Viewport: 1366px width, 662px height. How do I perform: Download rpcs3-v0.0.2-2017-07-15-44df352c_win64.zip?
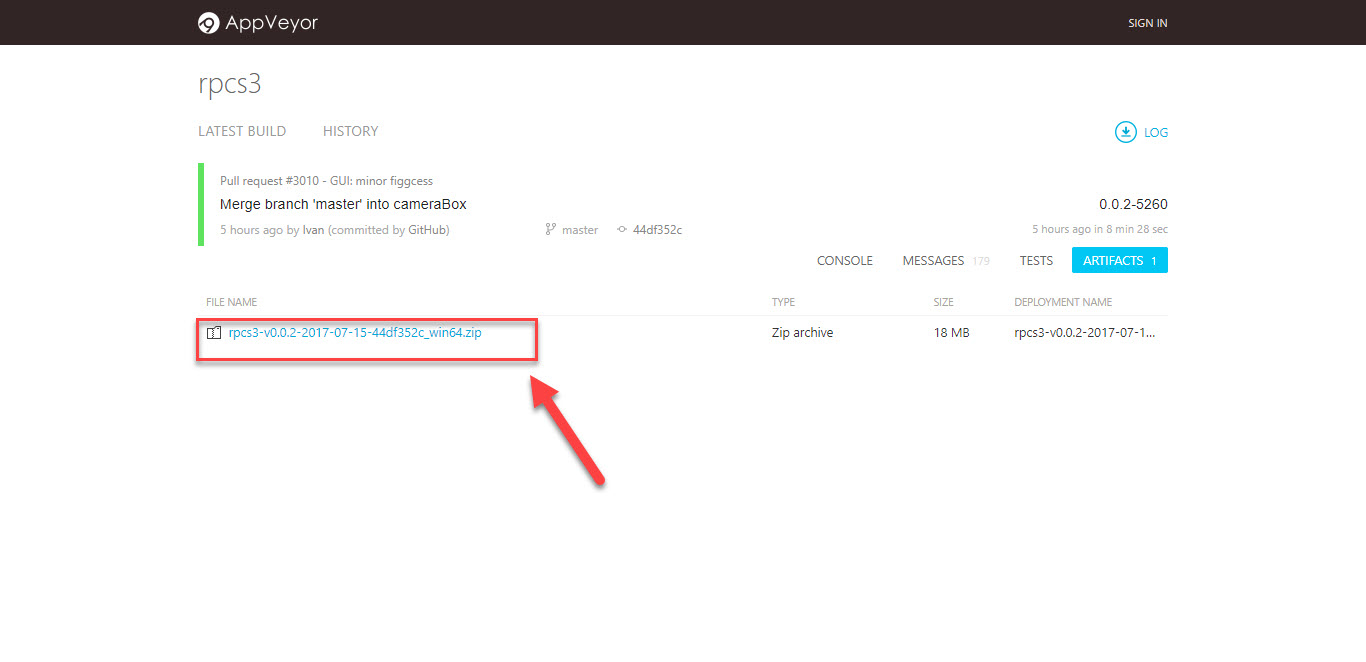(x=355, y=332)
